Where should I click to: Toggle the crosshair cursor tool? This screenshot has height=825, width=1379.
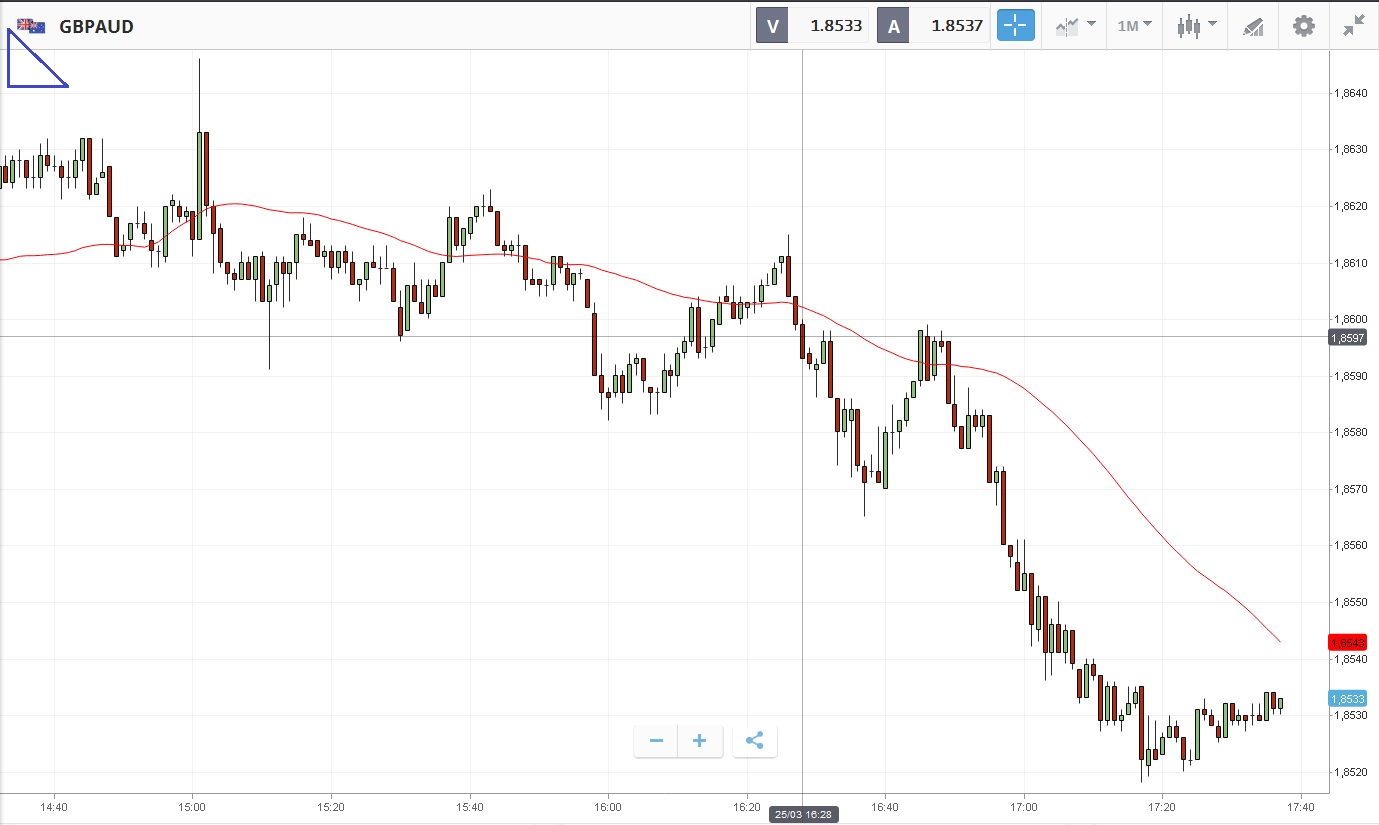pyautogui.click(x=1015, y=26)
